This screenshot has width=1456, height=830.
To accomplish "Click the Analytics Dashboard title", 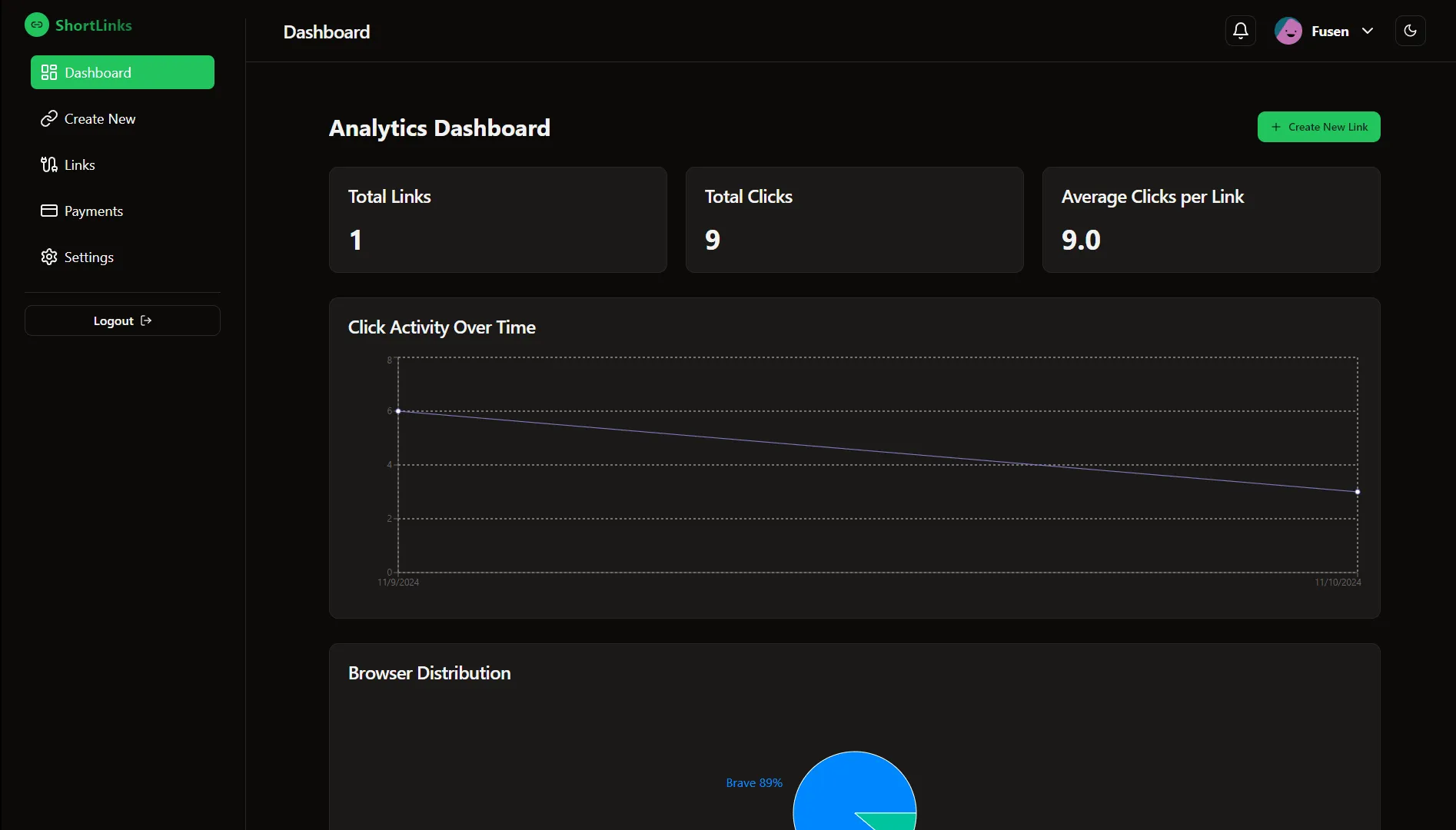I will (440, 128).
